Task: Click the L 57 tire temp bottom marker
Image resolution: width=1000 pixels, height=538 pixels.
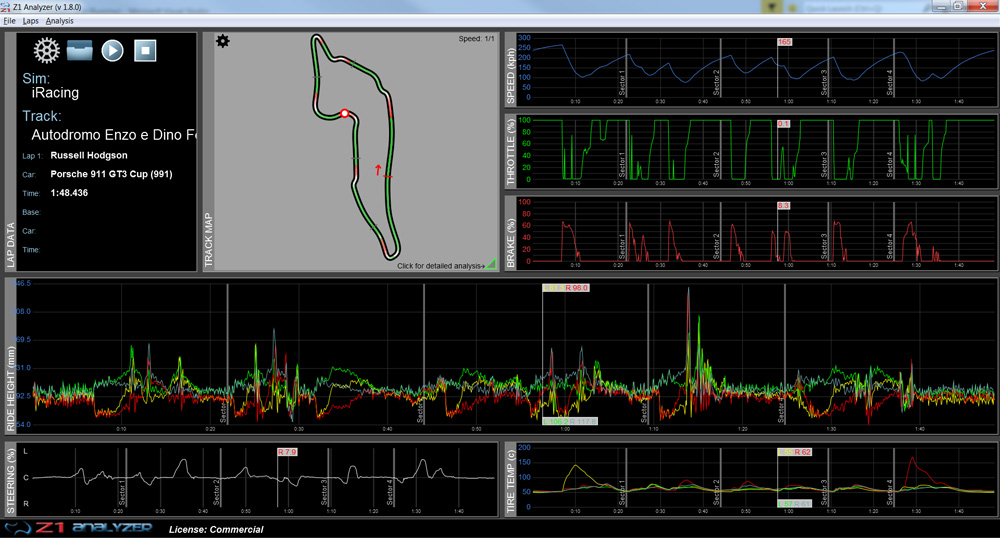Action: (x=785, y=504)
